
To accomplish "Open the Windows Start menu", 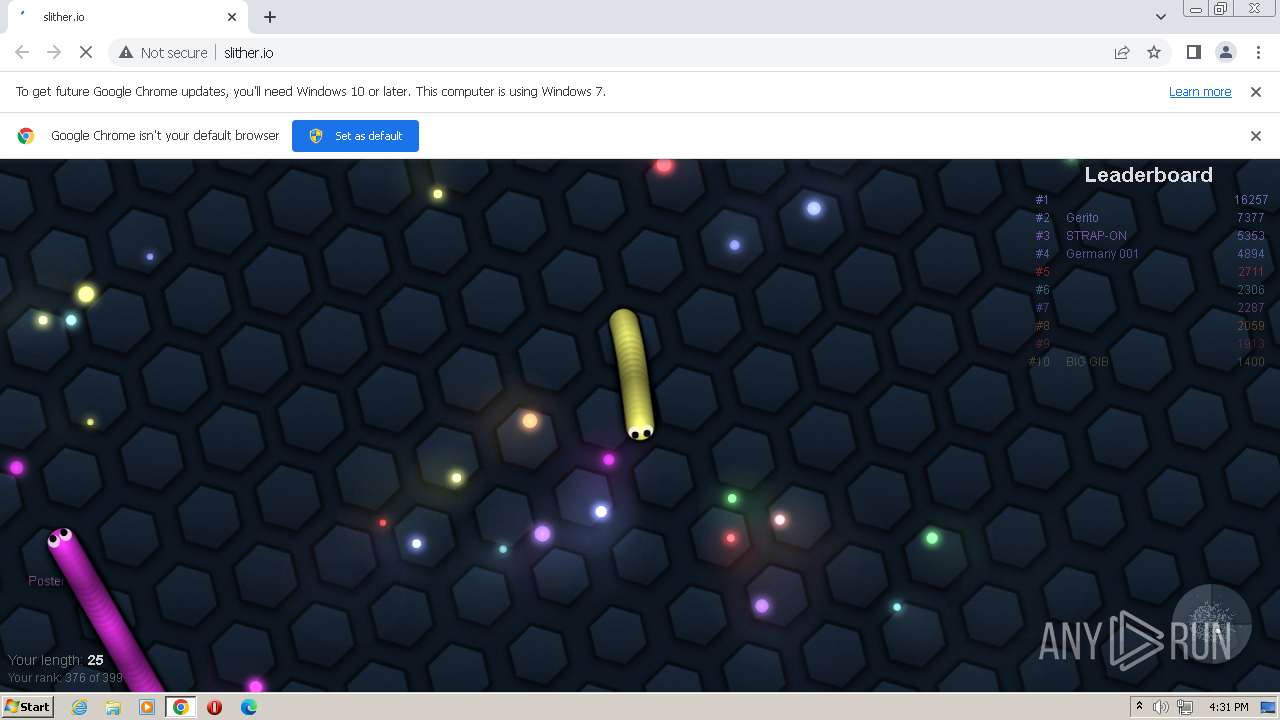I will coord(27,706).
